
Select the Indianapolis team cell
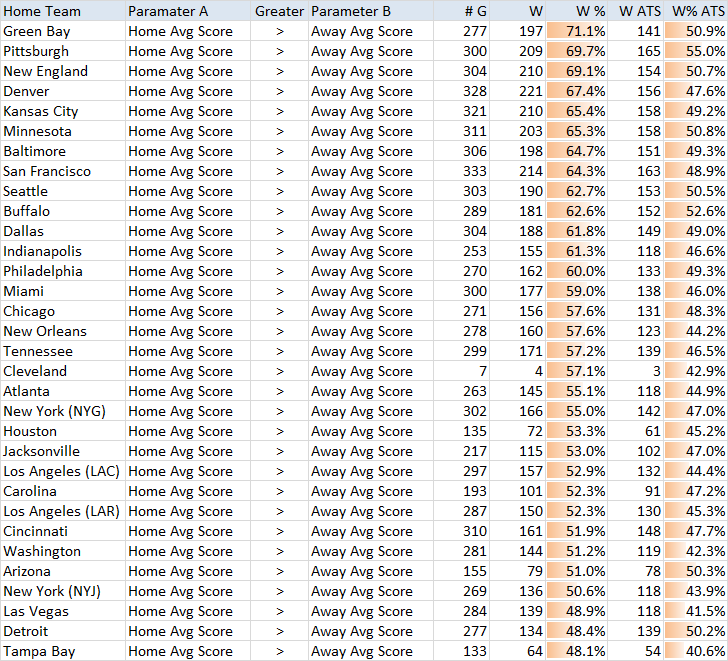click(x=63, y=251)
